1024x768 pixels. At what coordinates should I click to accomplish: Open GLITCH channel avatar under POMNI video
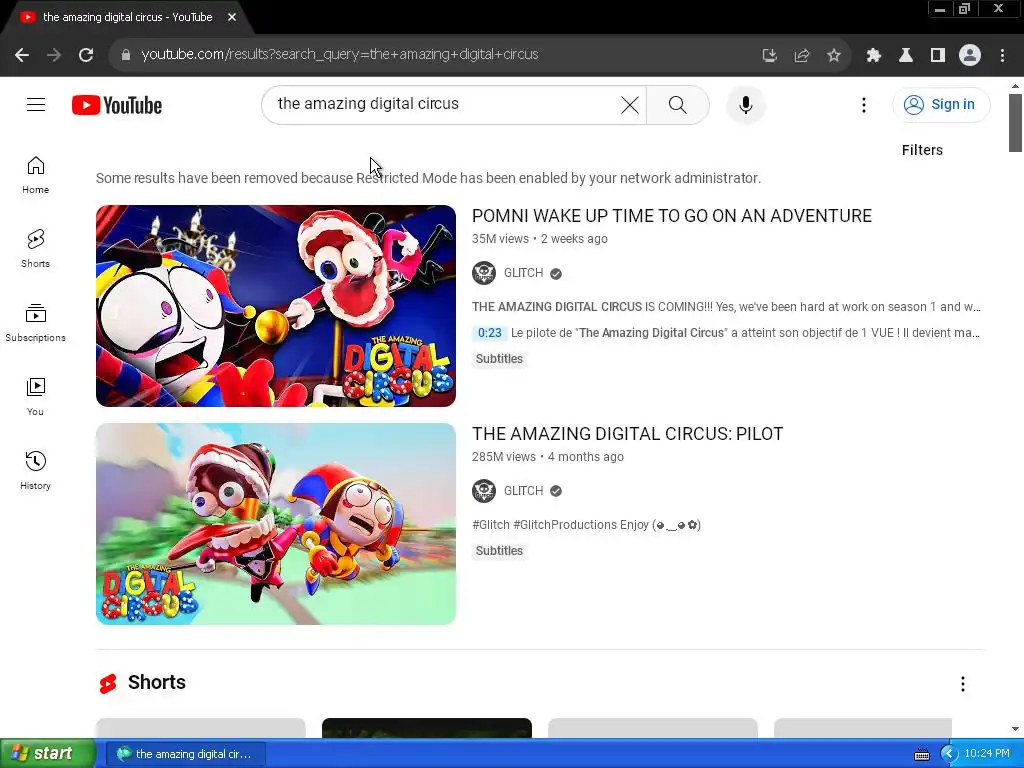click(484, 273)
